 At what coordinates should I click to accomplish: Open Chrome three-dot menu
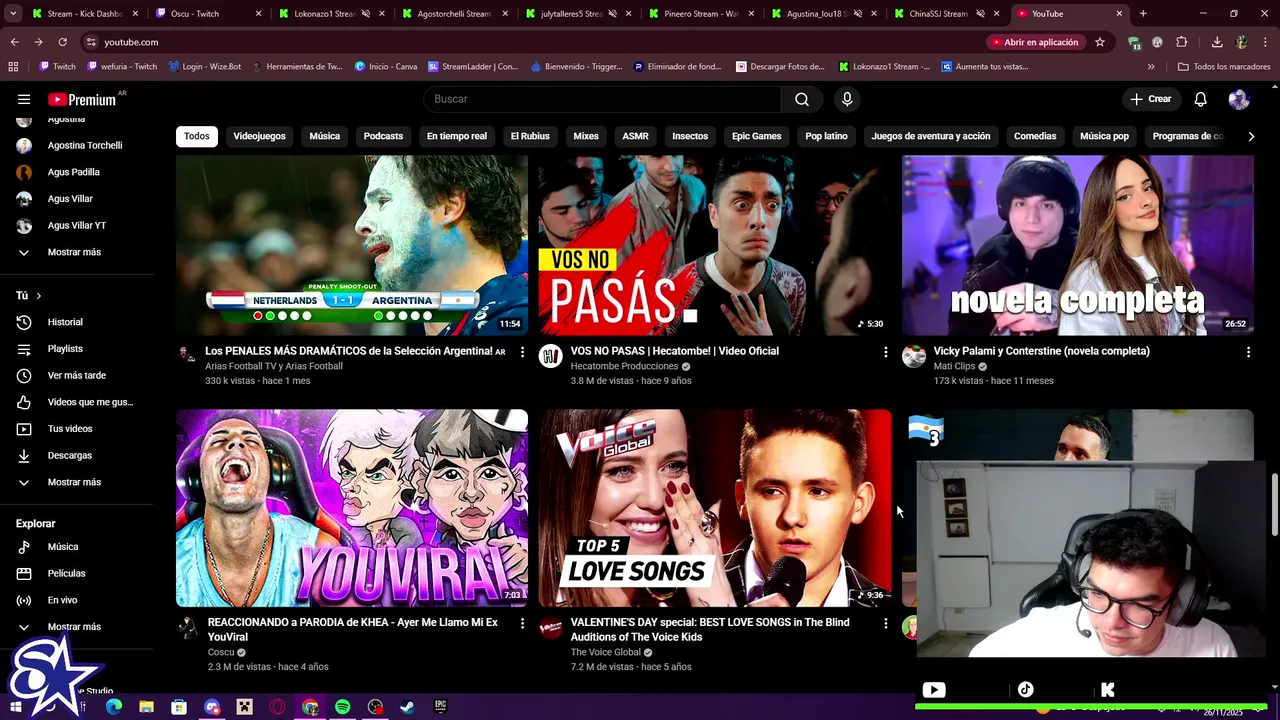(x=1265, y=42)
